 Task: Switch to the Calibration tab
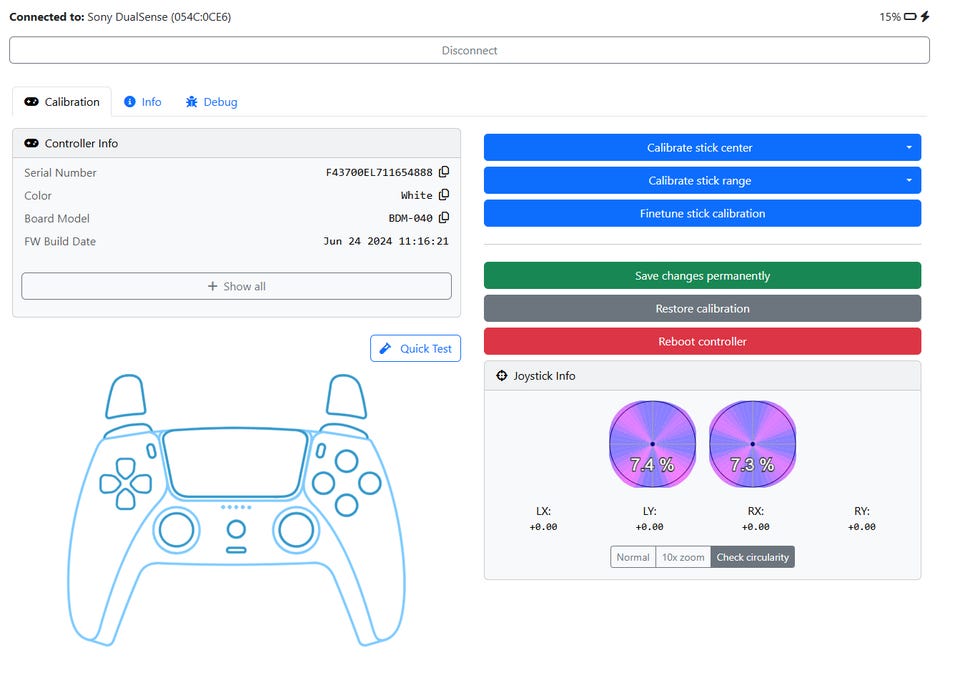click(x=62, y=102)
